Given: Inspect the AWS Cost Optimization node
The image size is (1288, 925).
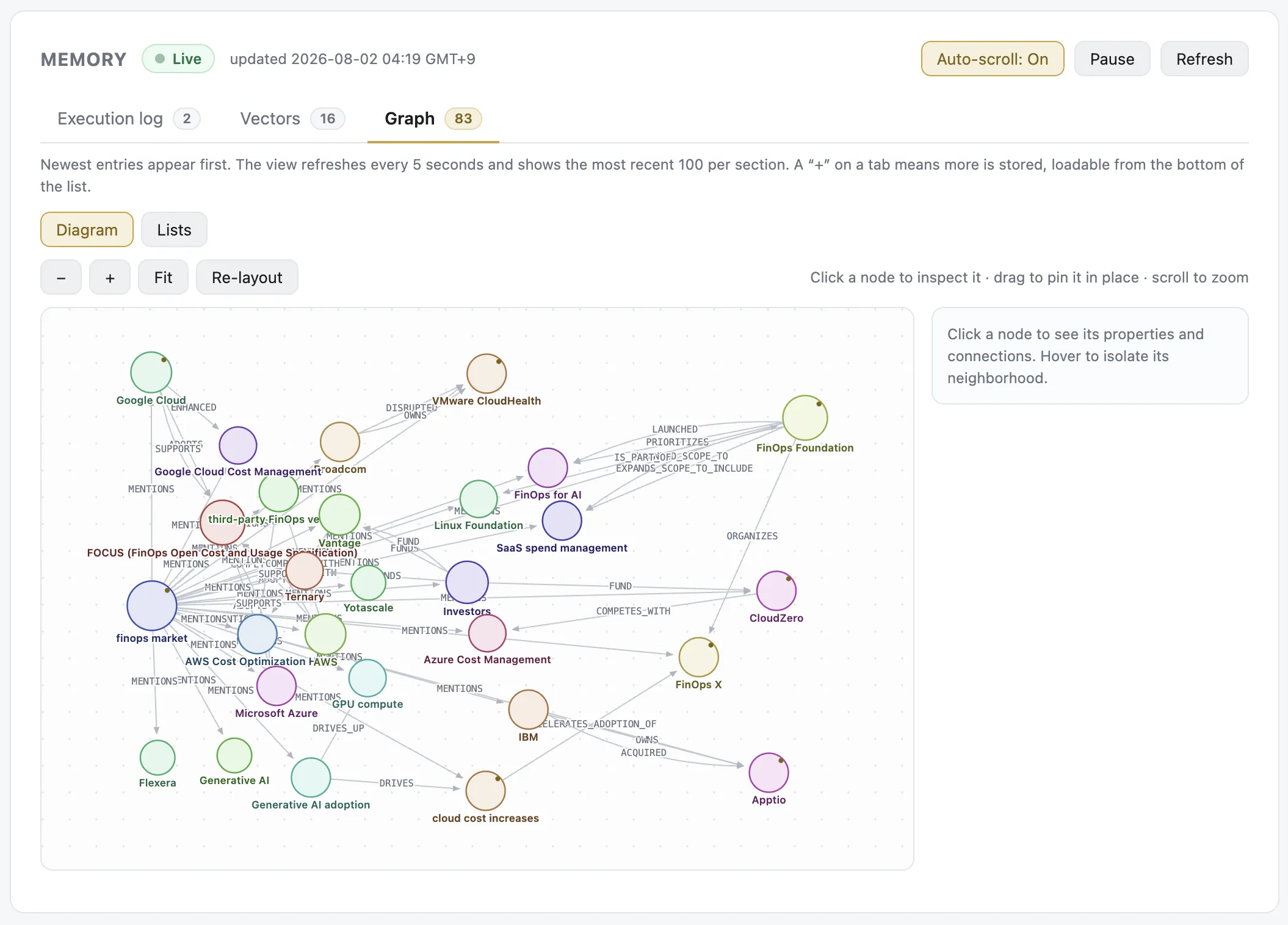Looking at the screenshot, I should [258, 634].
